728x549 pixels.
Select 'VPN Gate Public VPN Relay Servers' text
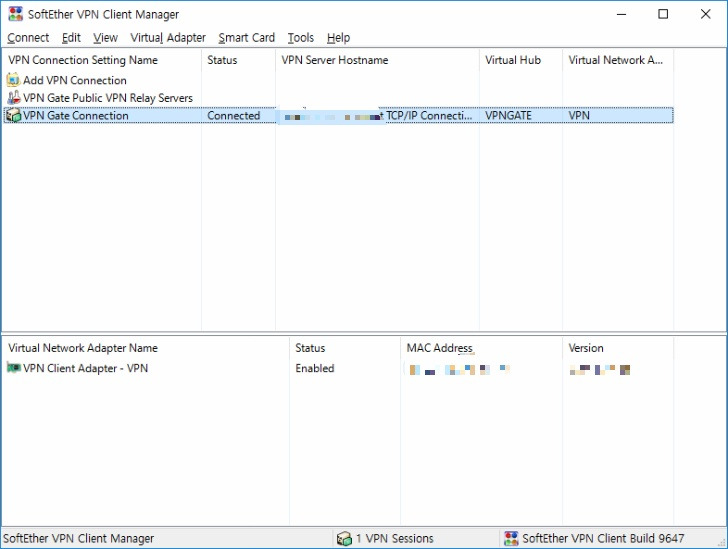coord(108,98)
